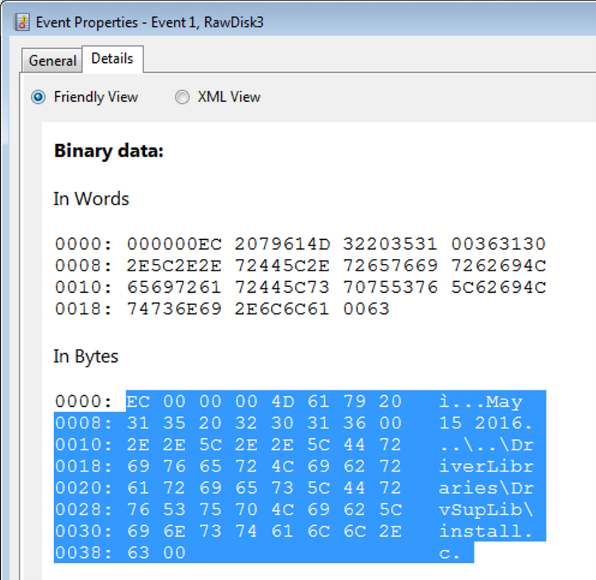The image size is (596, 580).
Task: Click the ASCII text 'install.'
Action: click(x=486, y=531)
